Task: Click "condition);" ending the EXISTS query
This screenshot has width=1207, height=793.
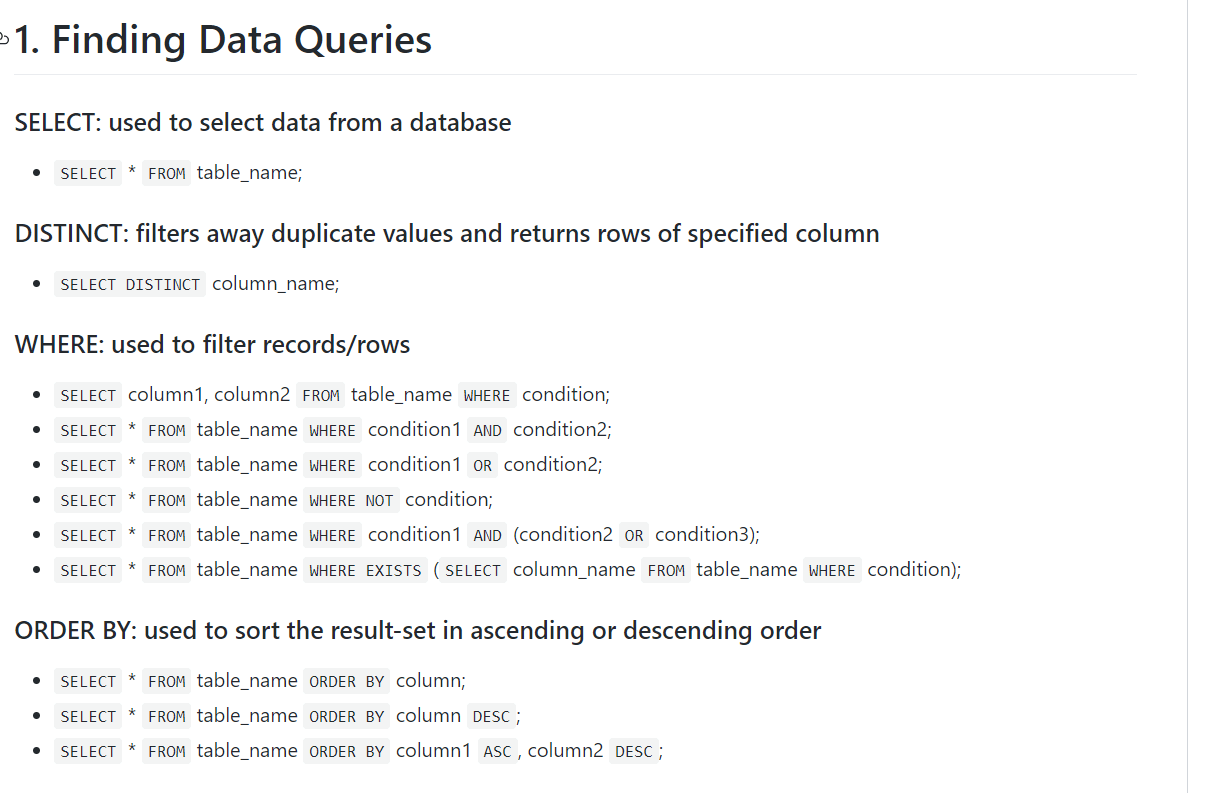Action: 914,570
